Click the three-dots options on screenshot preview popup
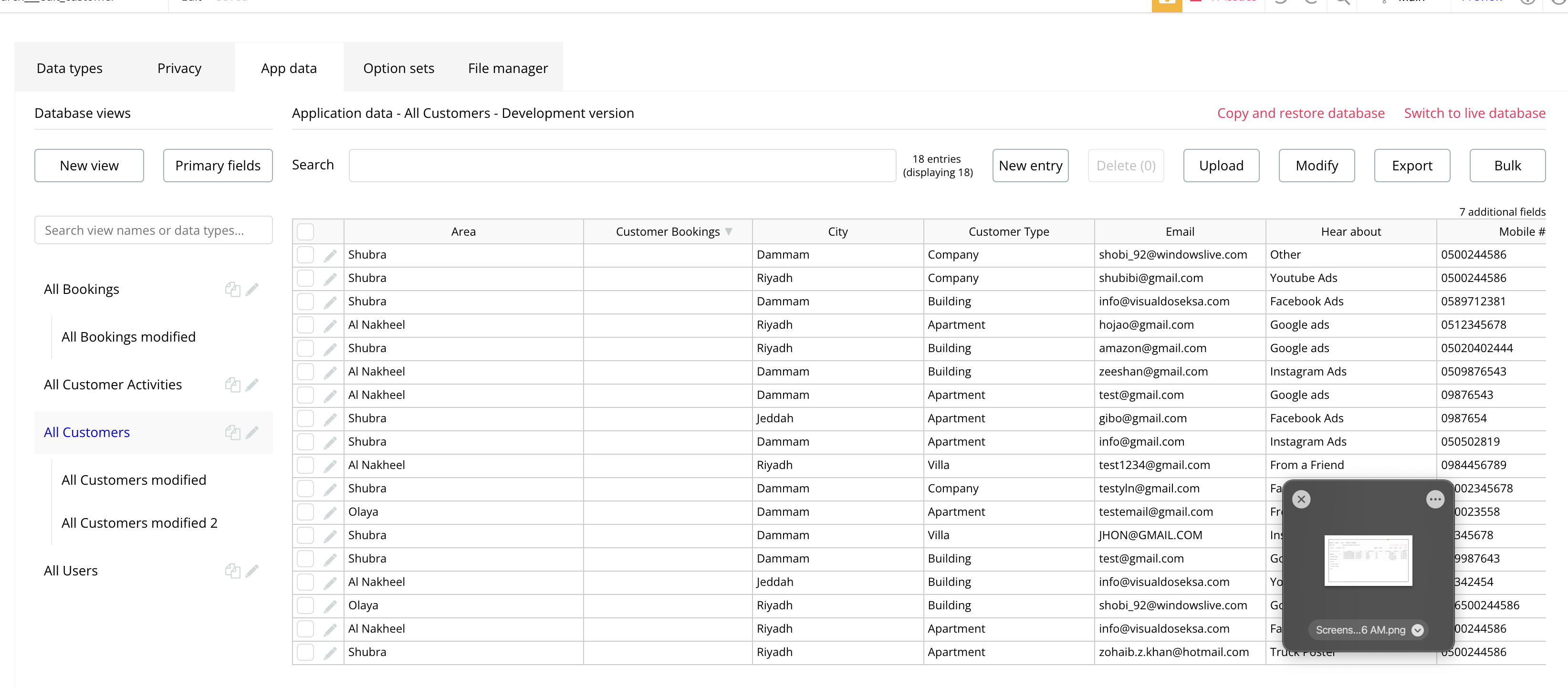The height and width of the screenshot is (688, 1568). [1435, 499]
